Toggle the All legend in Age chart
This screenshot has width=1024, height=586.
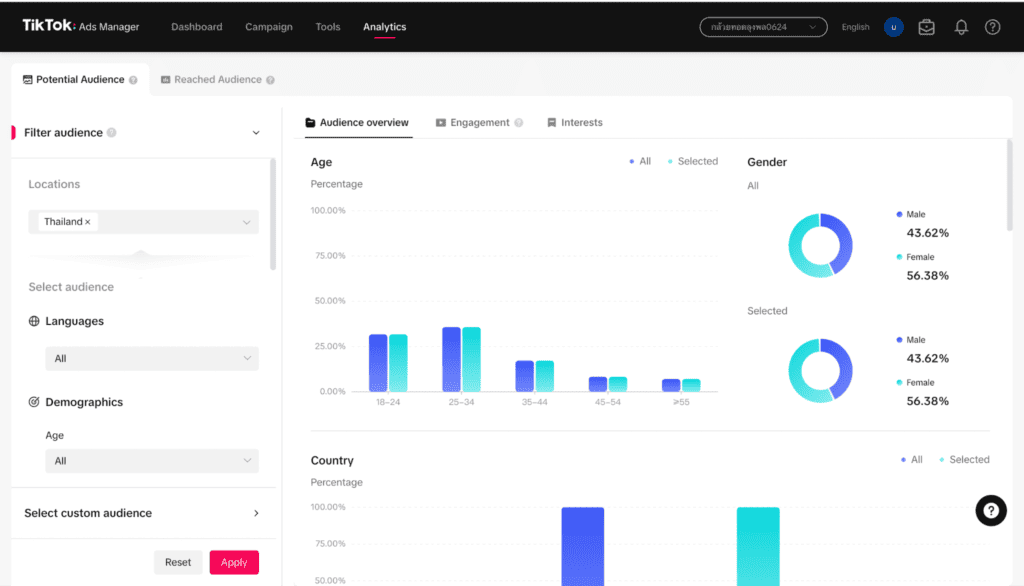coord(640,161)
